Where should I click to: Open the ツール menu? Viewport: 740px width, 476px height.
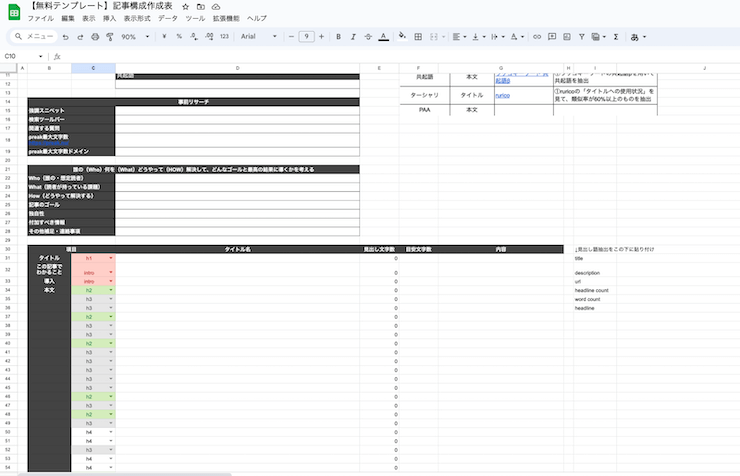click(x=195, y=18)
